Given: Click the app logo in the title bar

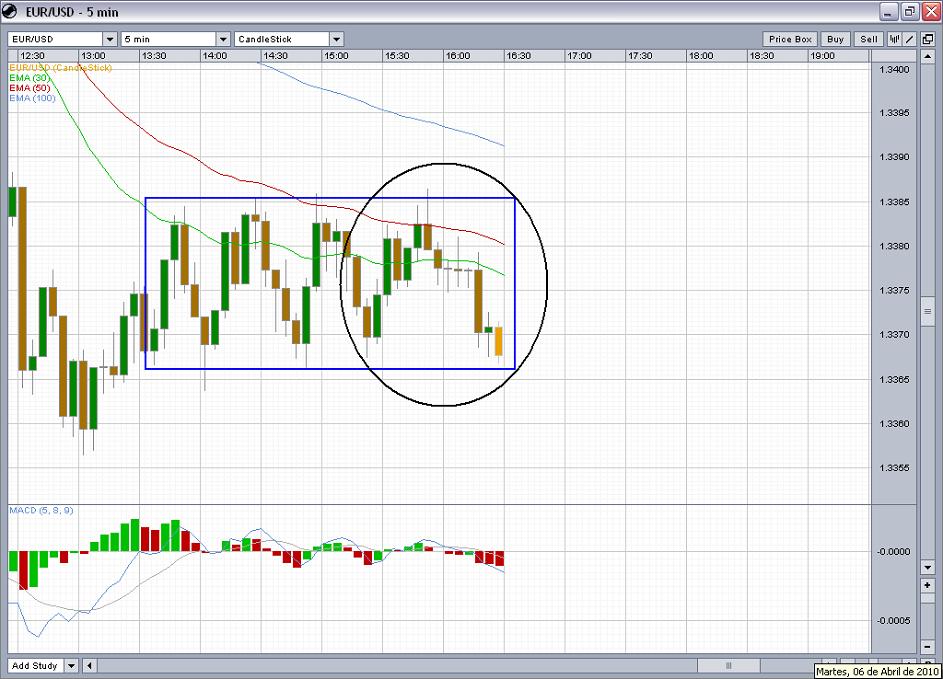Looking at the screenshot, I should 11,11.
